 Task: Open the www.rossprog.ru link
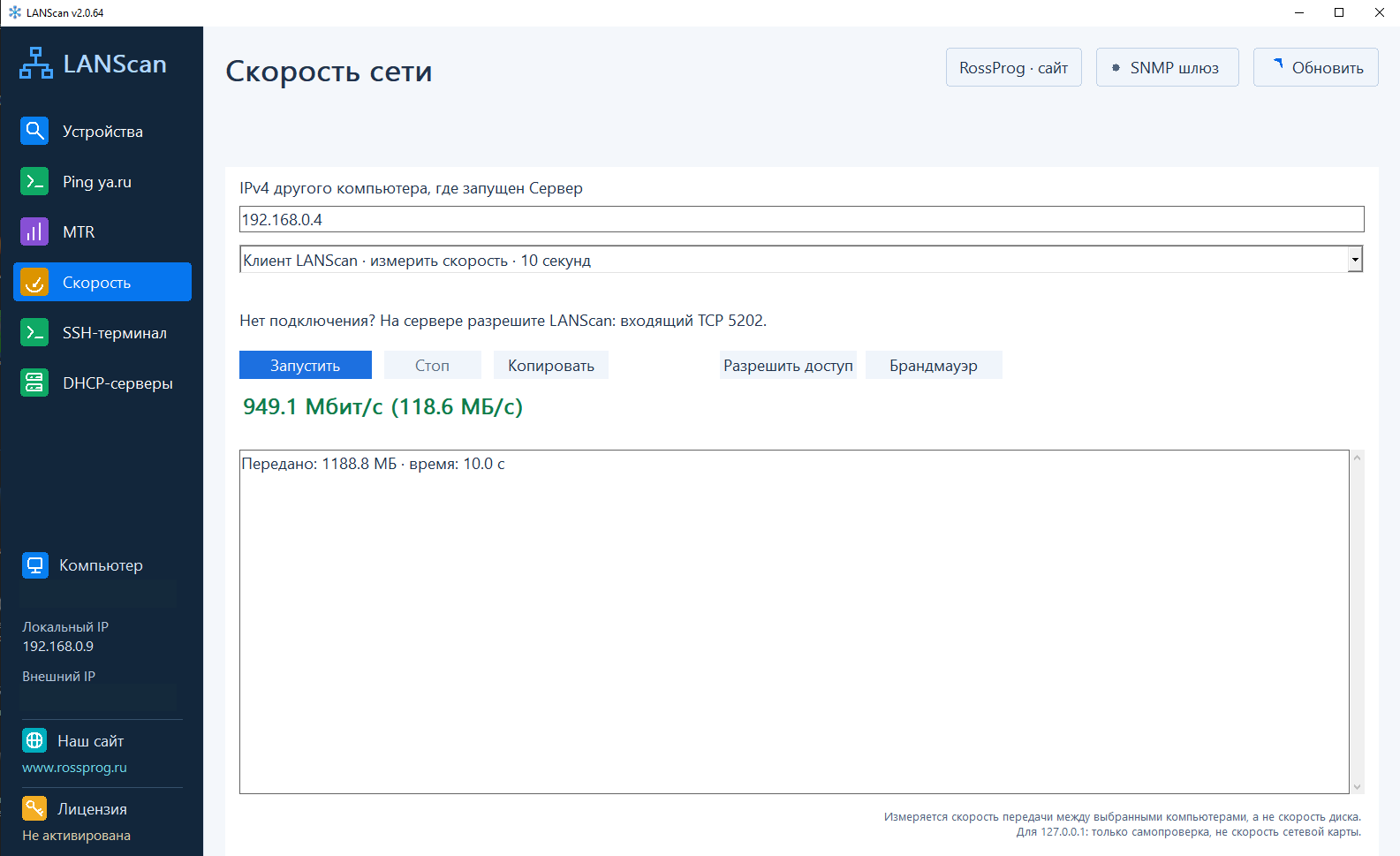74,767
